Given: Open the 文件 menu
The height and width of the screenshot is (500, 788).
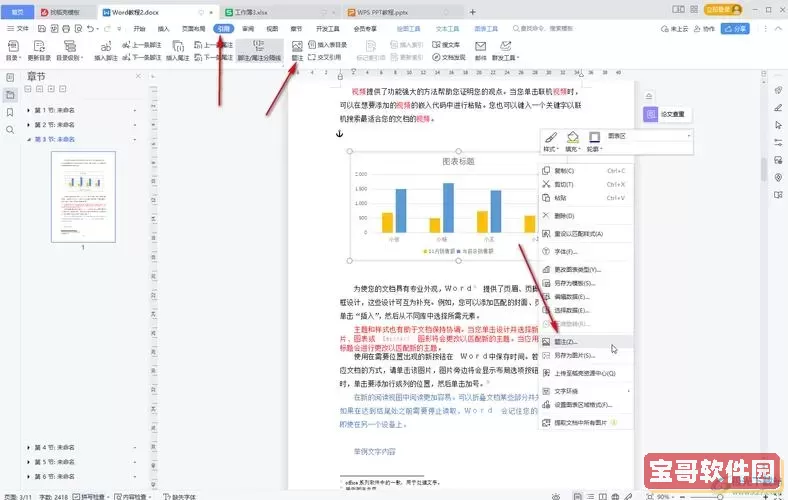Looking at the screenshot, I should [x=18, y=29].
